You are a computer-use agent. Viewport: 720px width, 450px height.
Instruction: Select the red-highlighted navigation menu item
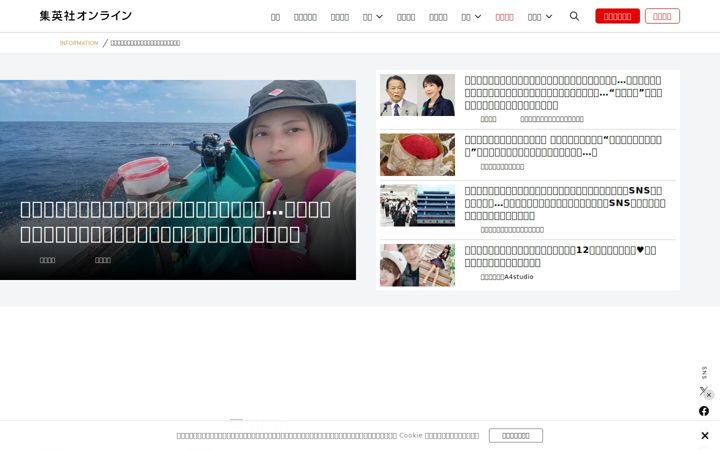click(x=504, y=17)
